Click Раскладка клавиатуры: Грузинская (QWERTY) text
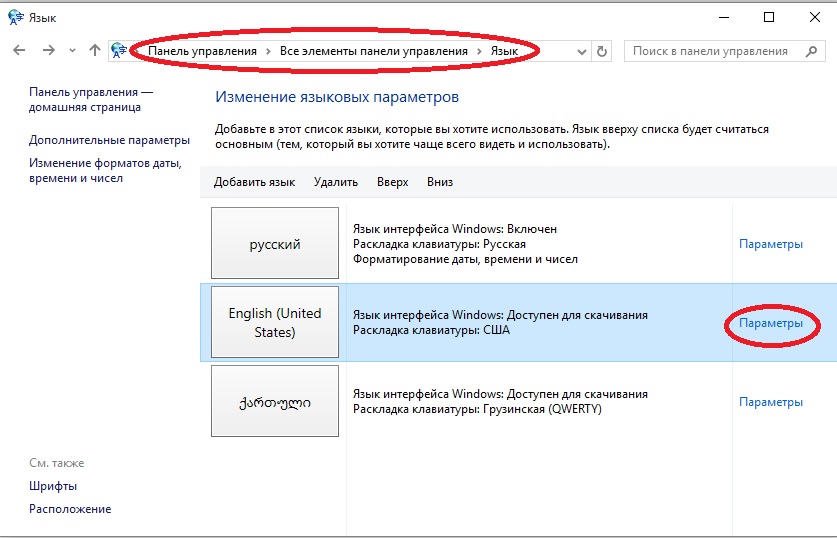The height and width of the screenshot is (538, 837). click(x=477, y=409)
